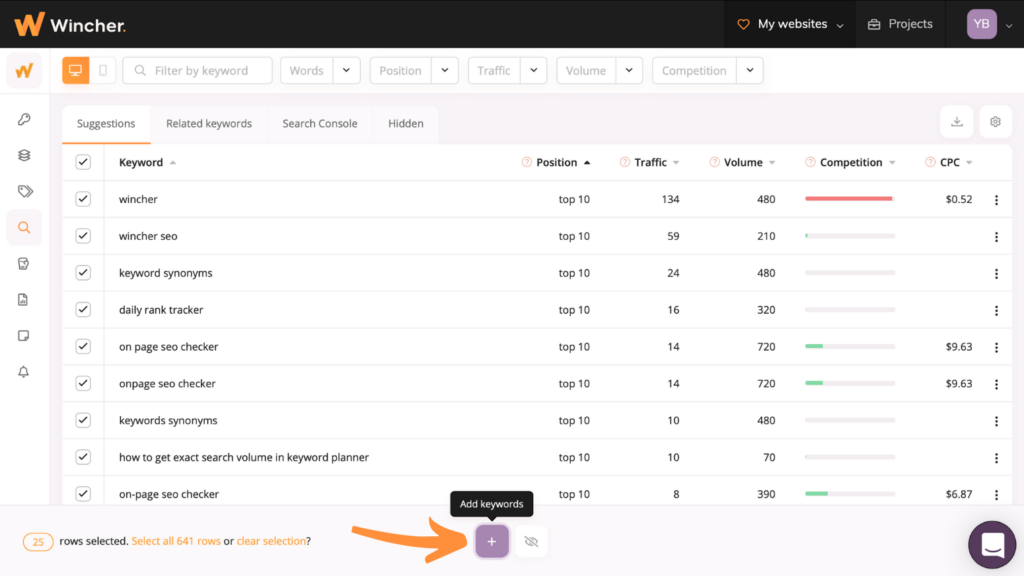Image resolution: width=1024 pixels, height=576 pixels.
Task: Open row menu for keywords synonyms
Action: [997, 421]
